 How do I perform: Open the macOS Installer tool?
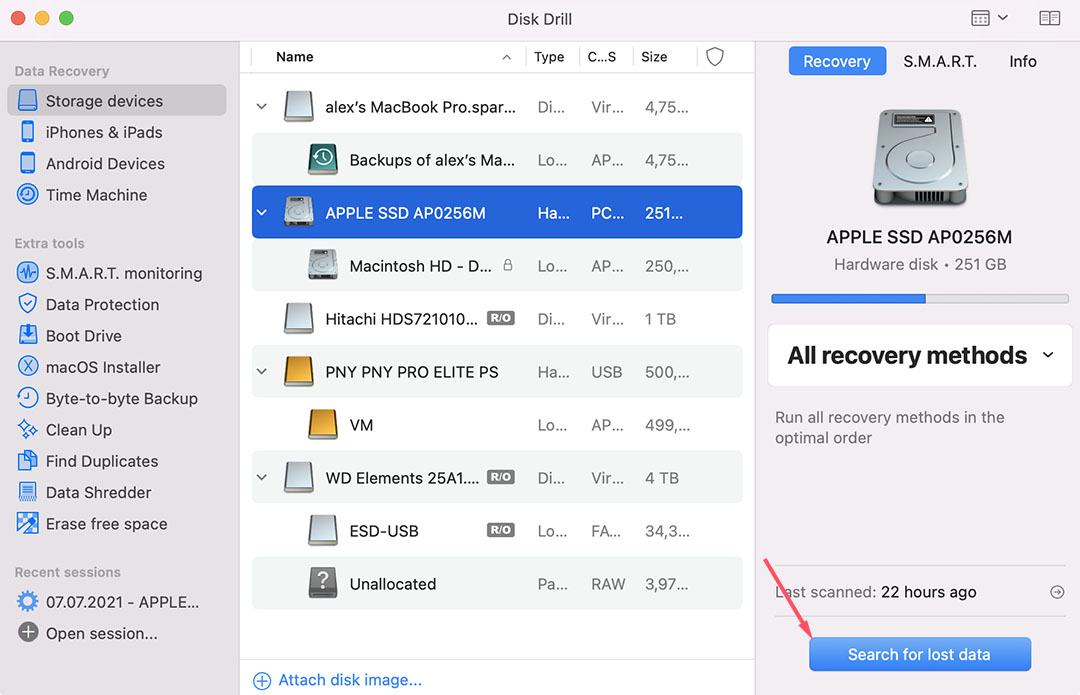(102, 367)
